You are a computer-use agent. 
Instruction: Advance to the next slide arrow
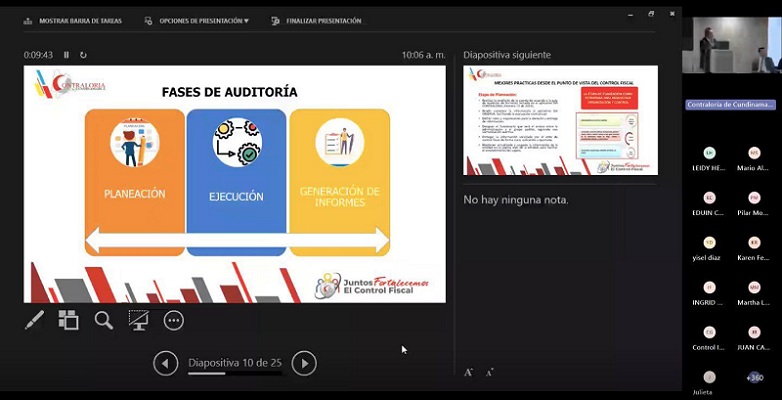click(x=304, y=363)
